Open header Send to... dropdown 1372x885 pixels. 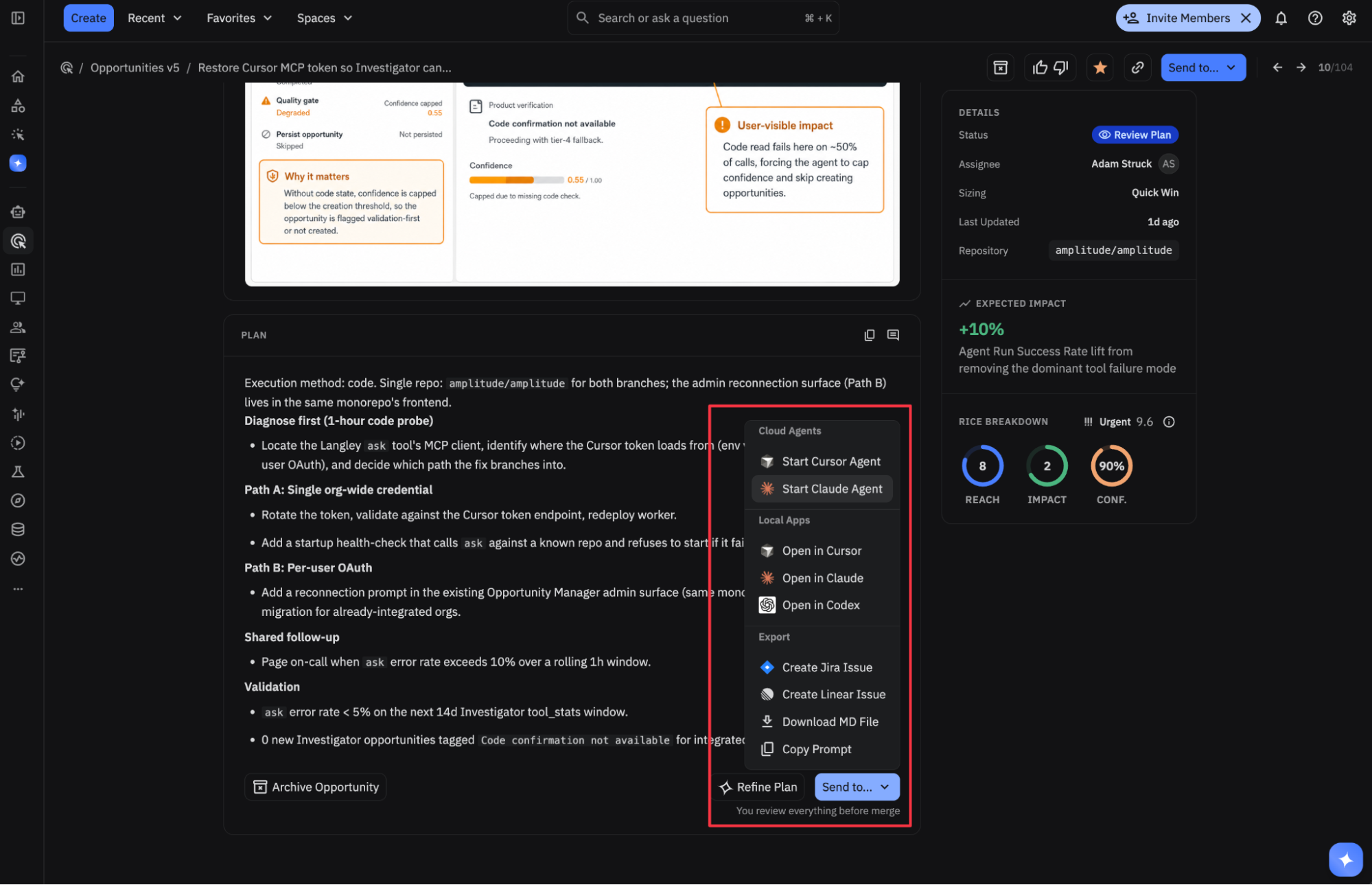point(1203,67)
